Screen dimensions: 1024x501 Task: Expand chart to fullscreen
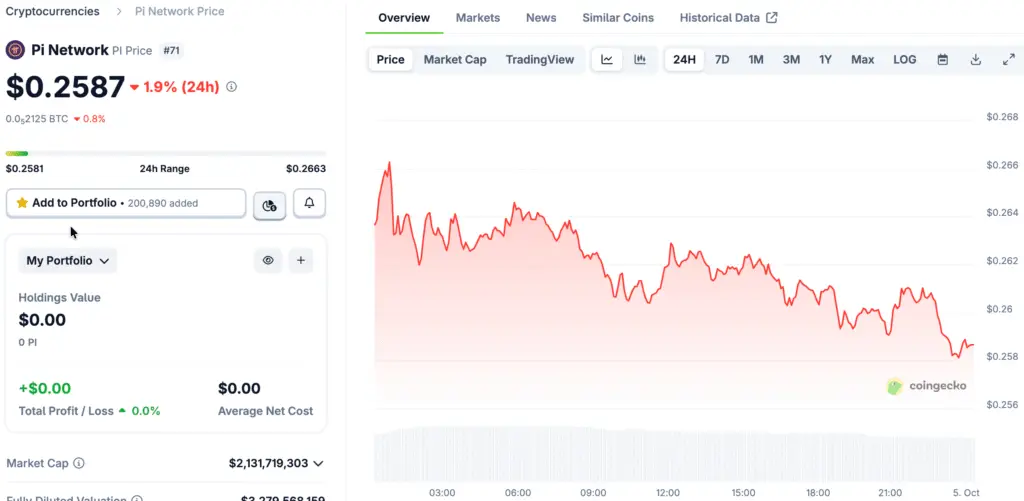tap(1008, 60)
